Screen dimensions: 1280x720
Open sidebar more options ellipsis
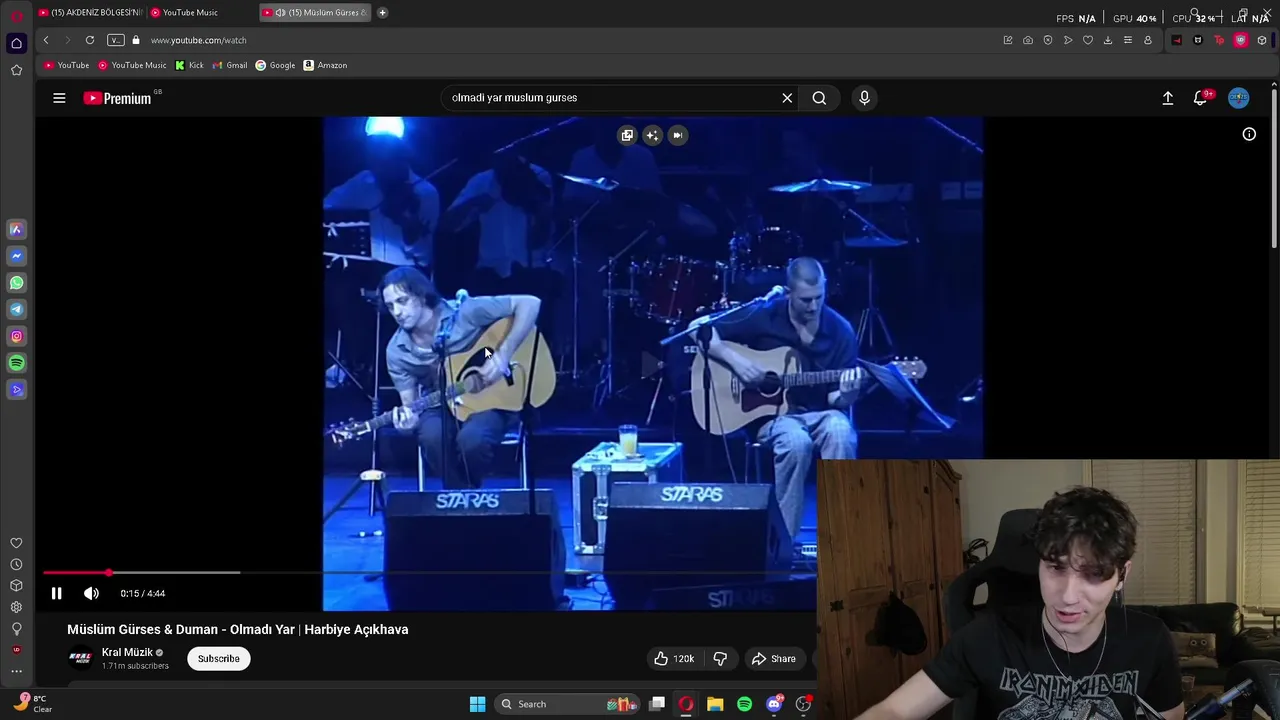coord(16,672)
